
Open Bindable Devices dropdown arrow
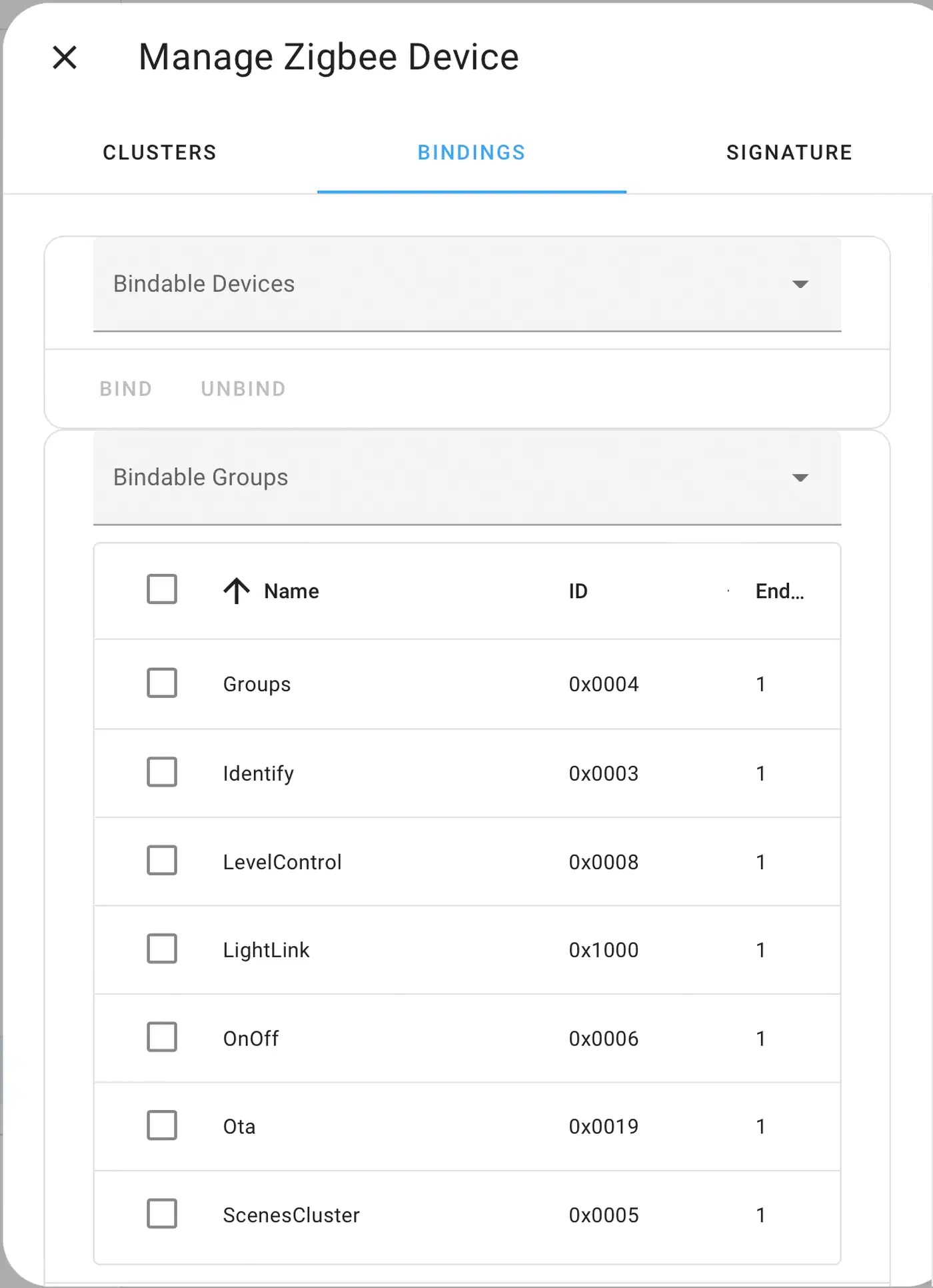[800, 284]
